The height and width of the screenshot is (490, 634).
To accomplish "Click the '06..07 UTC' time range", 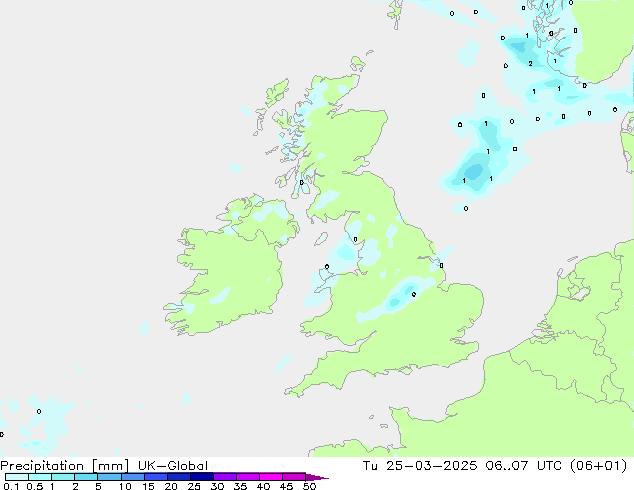I will coord(523,466).
